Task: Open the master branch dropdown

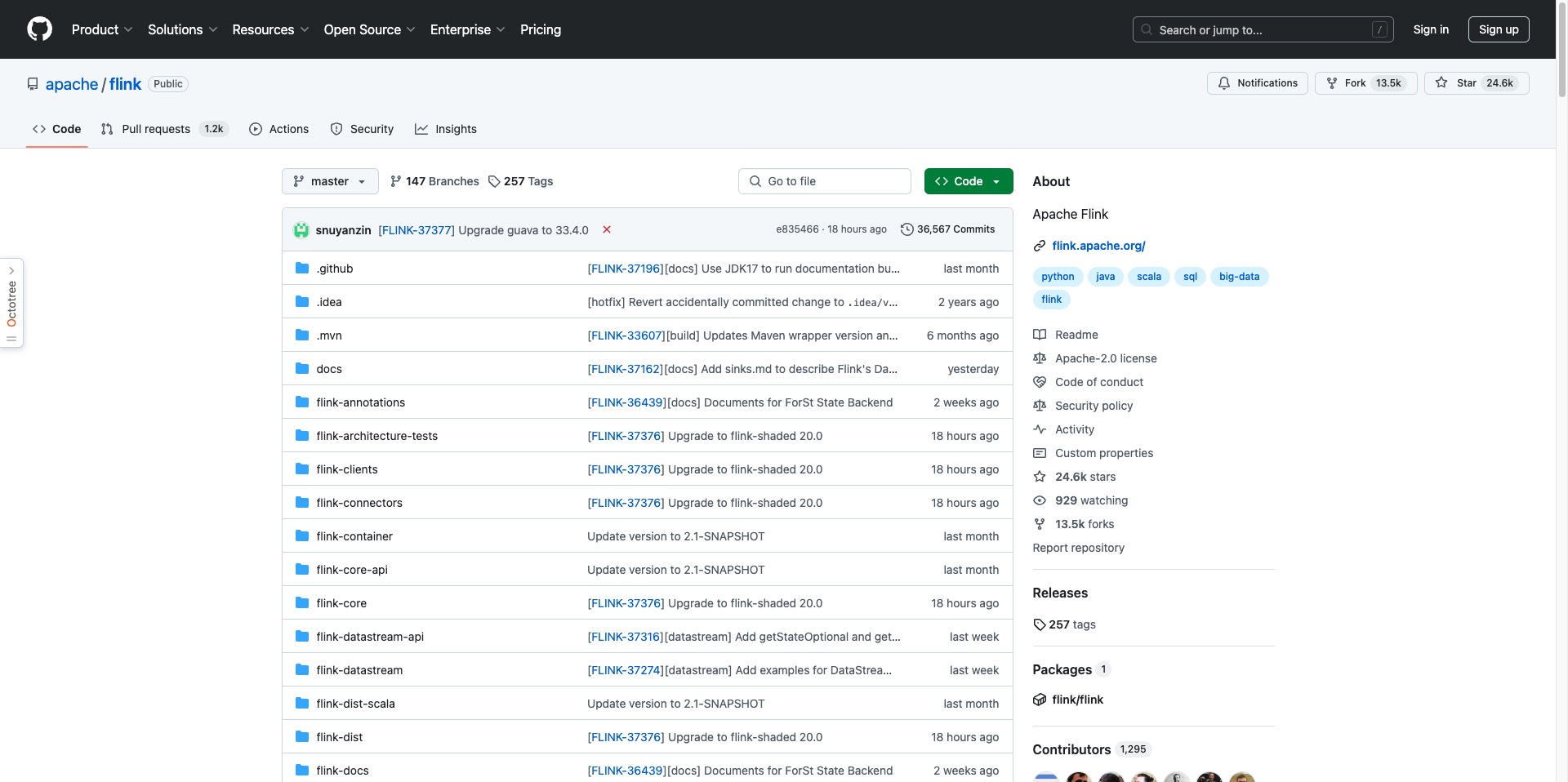Action: (x=330, y=181)
